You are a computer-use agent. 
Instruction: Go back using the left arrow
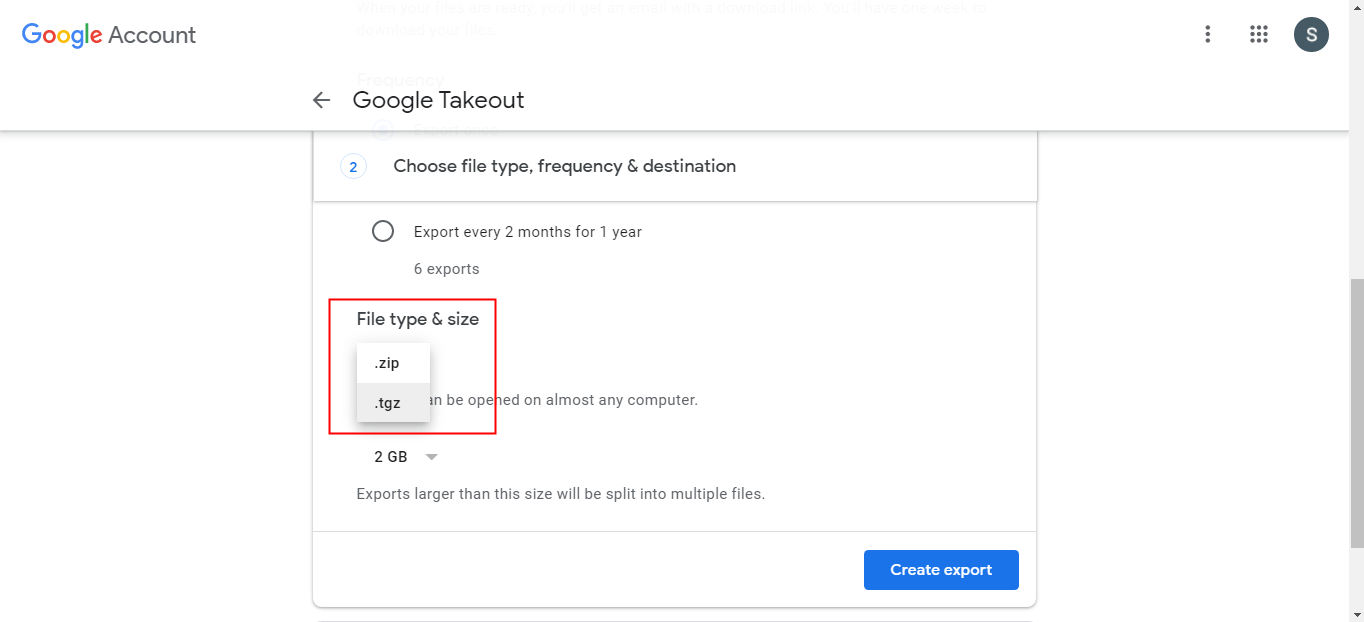tap(321, 100)
